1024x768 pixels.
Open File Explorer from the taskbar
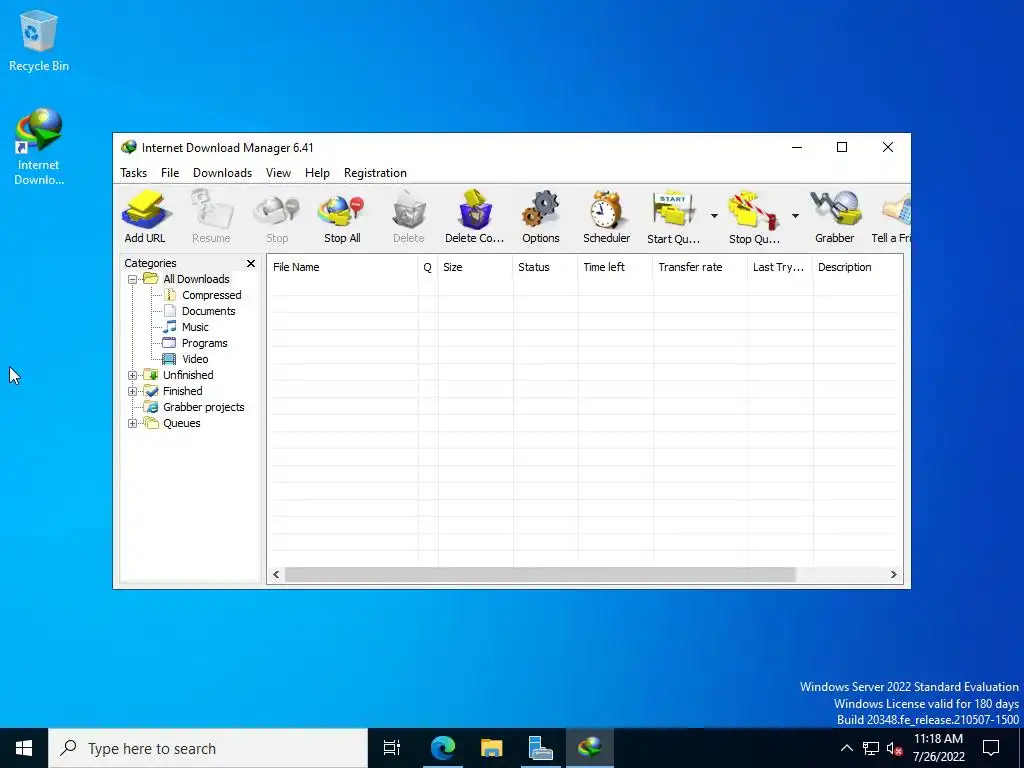click(491, 748)
